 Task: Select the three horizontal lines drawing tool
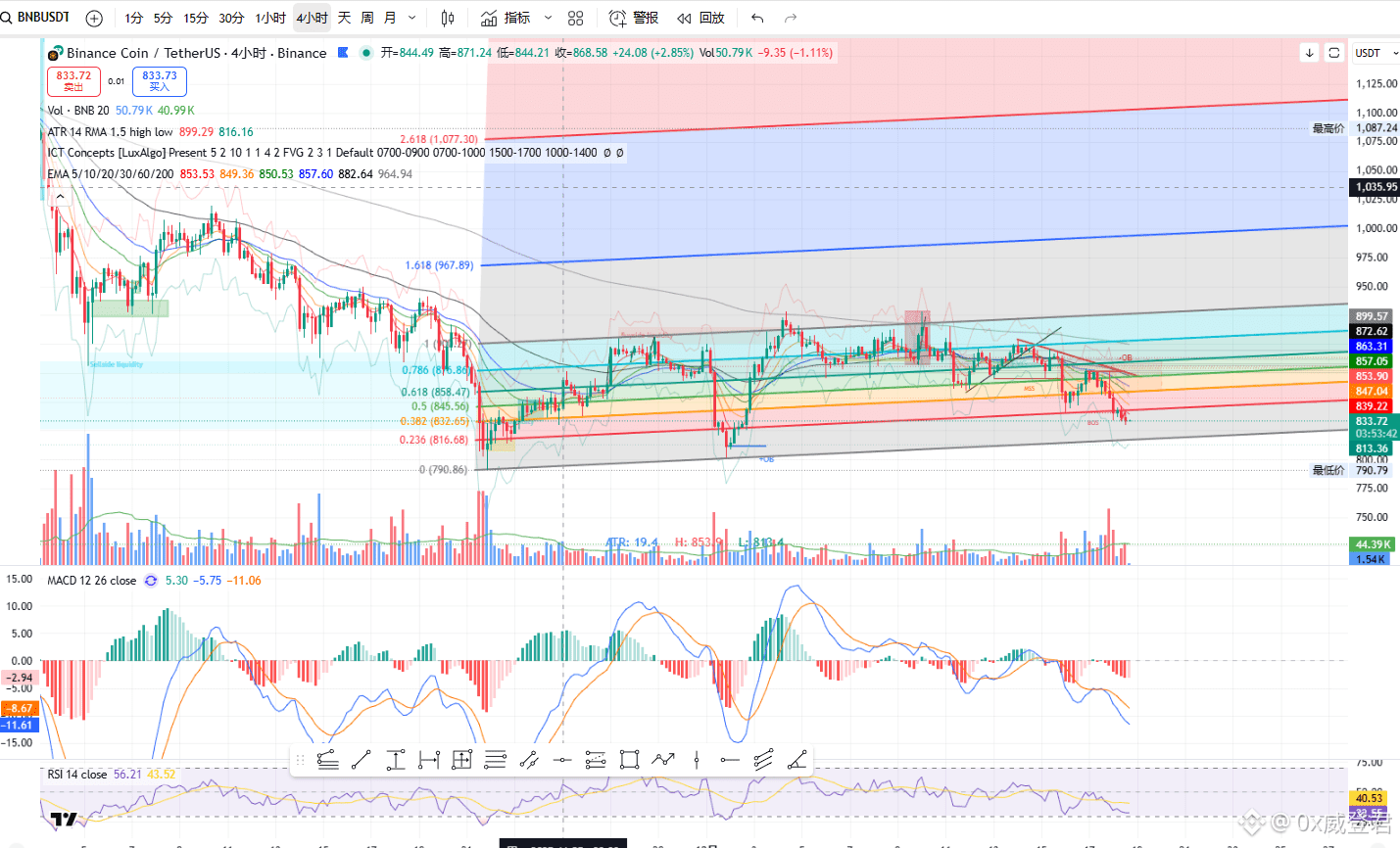click(496, 759)
